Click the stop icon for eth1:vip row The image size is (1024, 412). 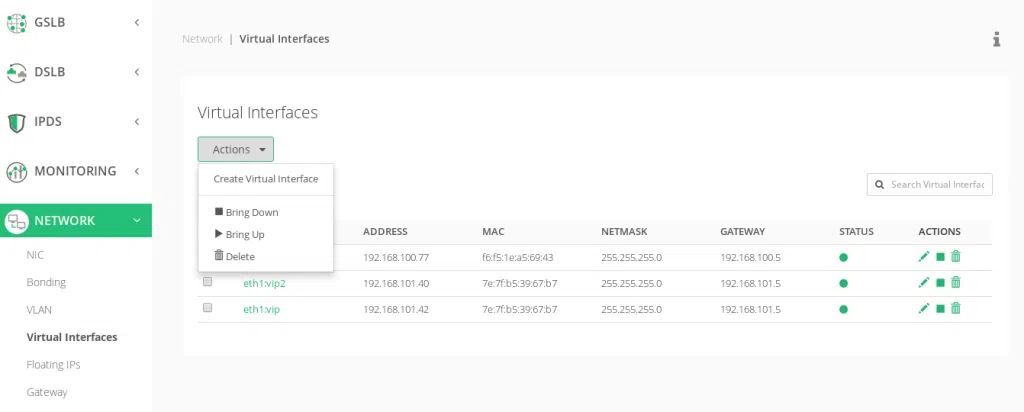940,308
